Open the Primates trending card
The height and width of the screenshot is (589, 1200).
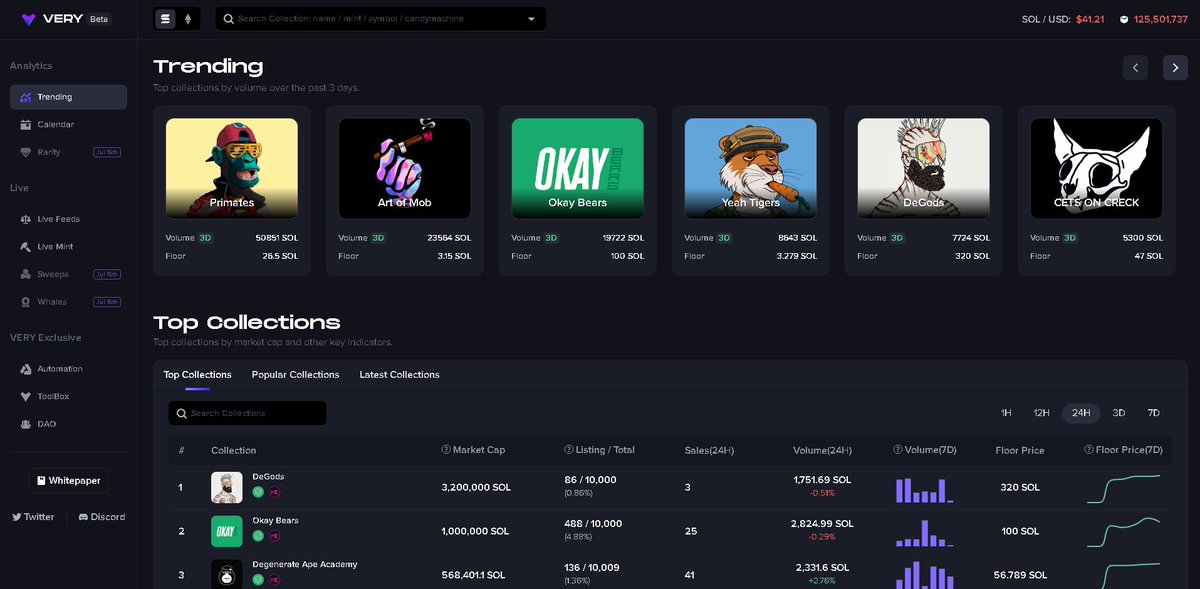click(232, 190)
